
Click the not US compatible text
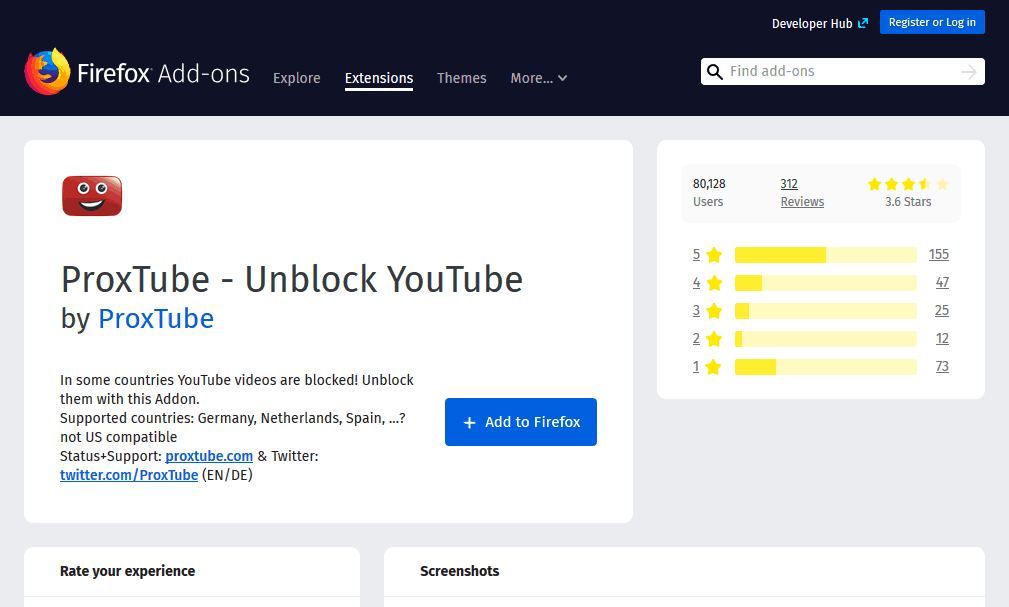[x=118, y=437]
